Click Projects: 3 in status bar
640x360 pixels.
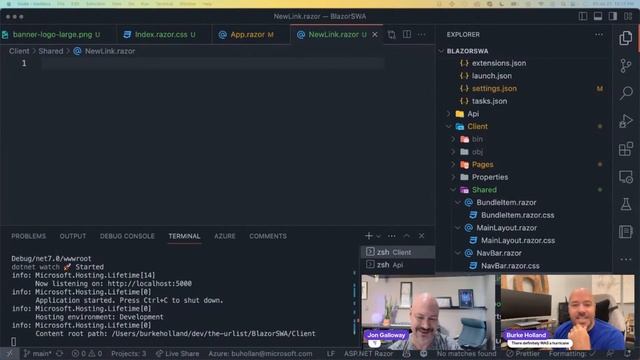[128, 353]
